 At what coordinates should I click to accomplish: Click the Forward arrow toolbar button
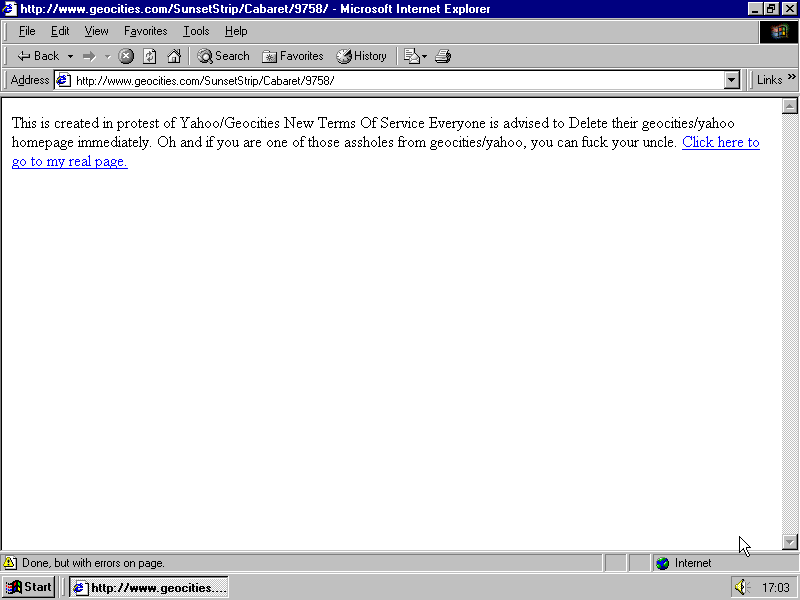pos(89,56)
